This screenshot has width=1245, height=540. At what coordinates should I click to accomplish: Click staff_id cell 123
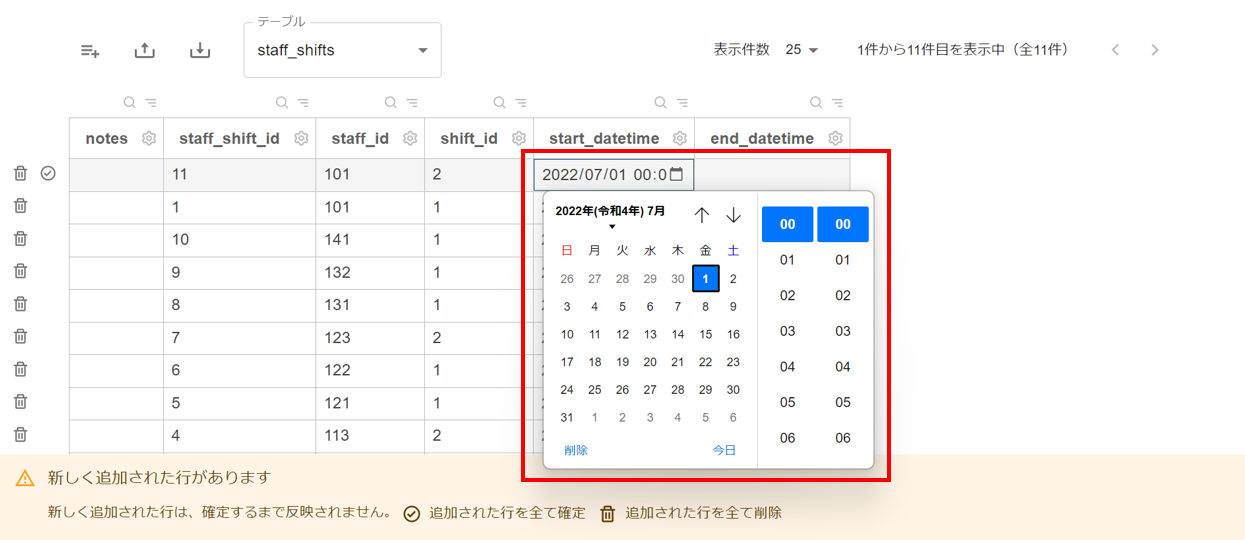point(370,338)
